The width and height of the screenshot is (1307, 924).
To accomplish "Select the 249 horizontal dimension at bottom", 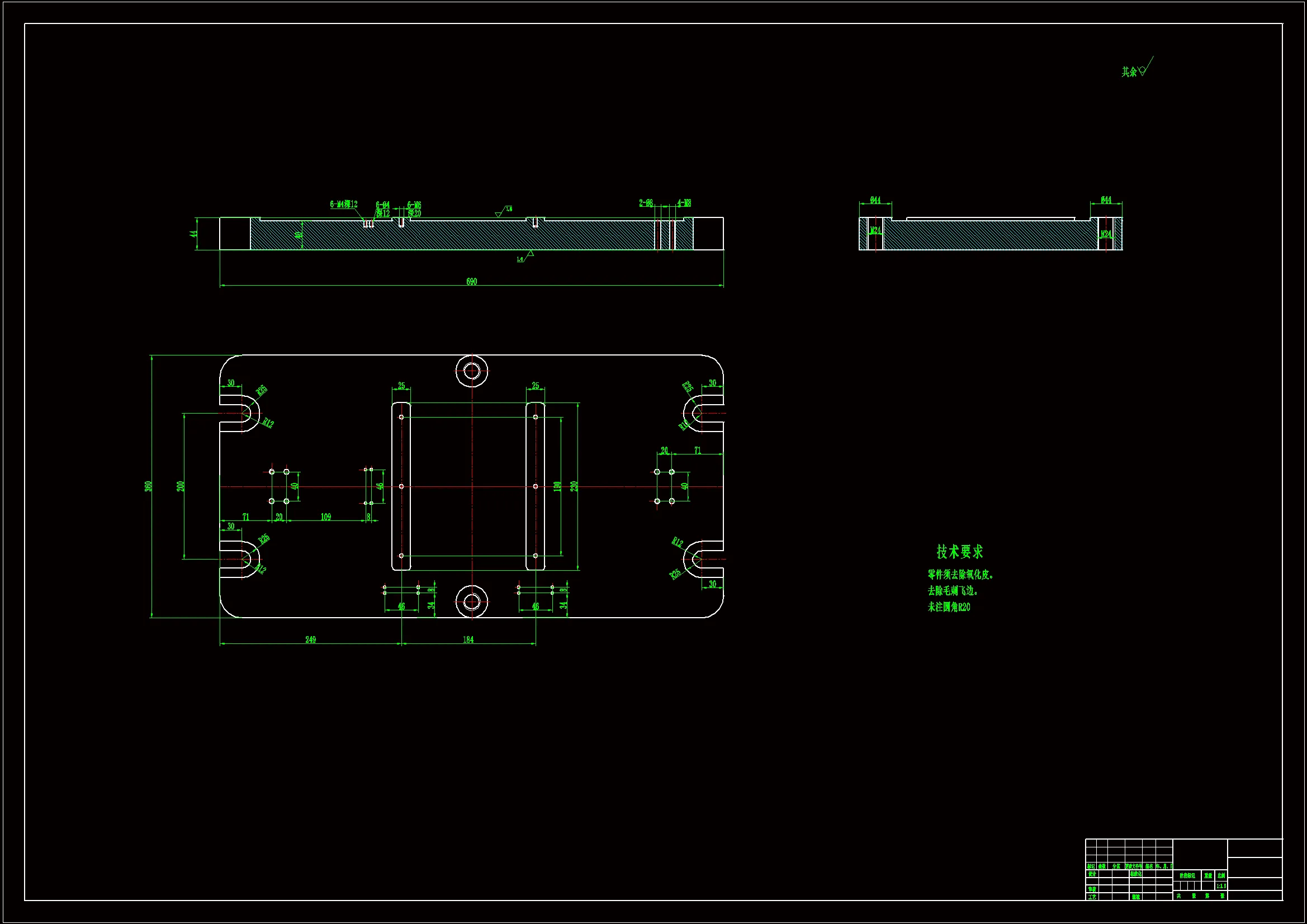I will click(310, 639).
